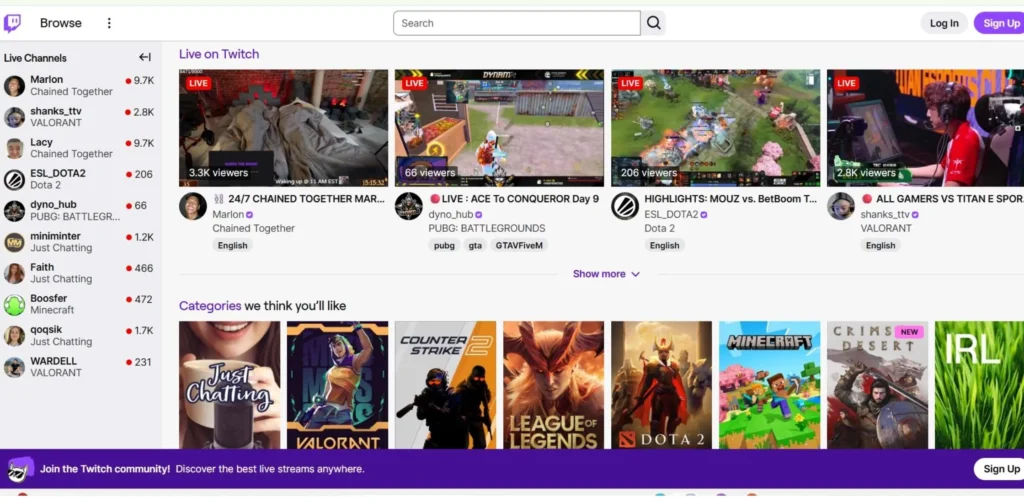Open the Twitch logo home link
Image resolution: width=1024 pixels, height=503 pixels.
[x=12, y=24]
